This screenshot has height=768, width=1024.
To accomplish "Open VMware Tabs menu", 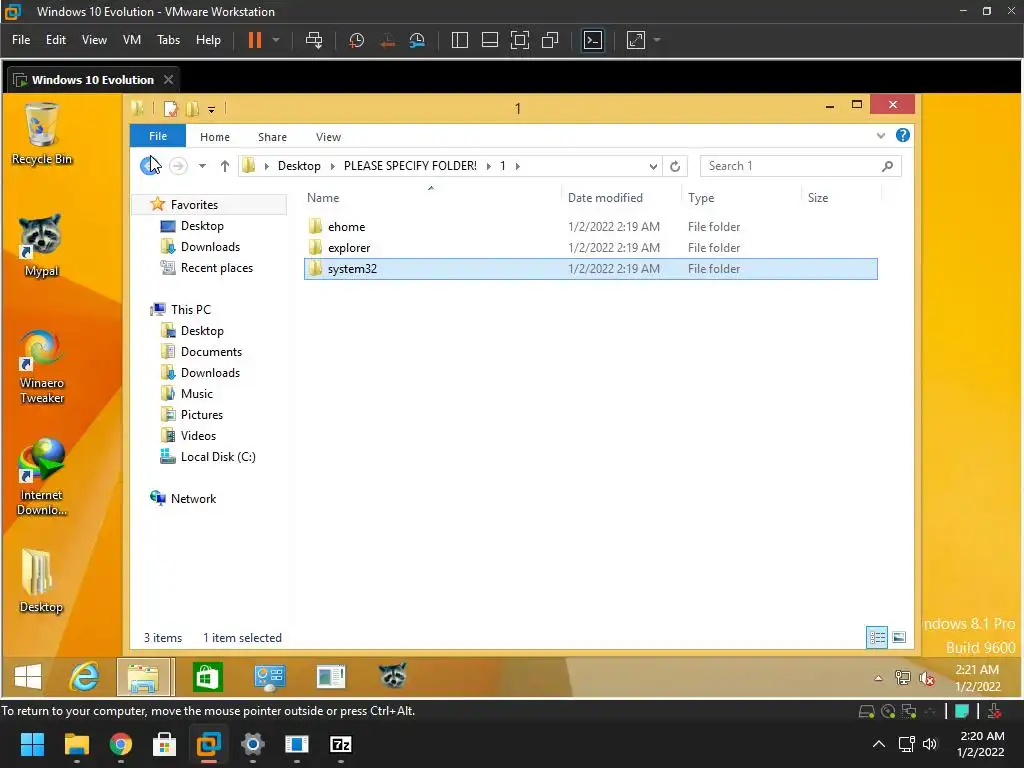I will click(168, 40).
